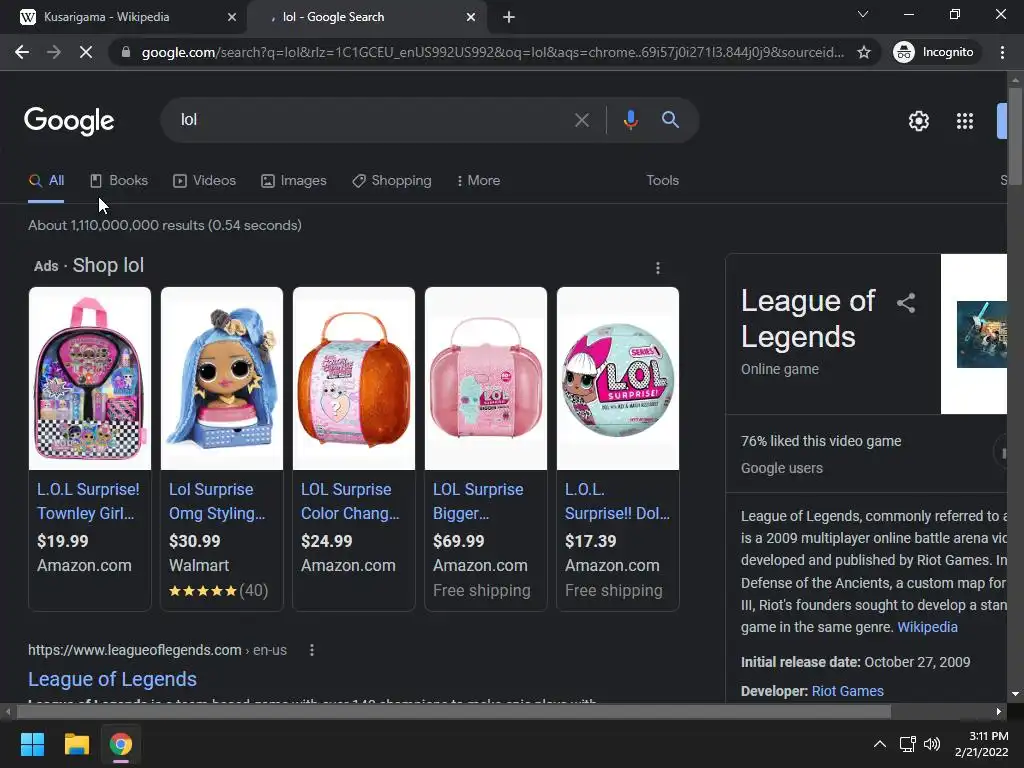This screenshot has height=768, width=1024.
Task: Open Chrome three-dot menu
Action: click(x=1002, y=52)
